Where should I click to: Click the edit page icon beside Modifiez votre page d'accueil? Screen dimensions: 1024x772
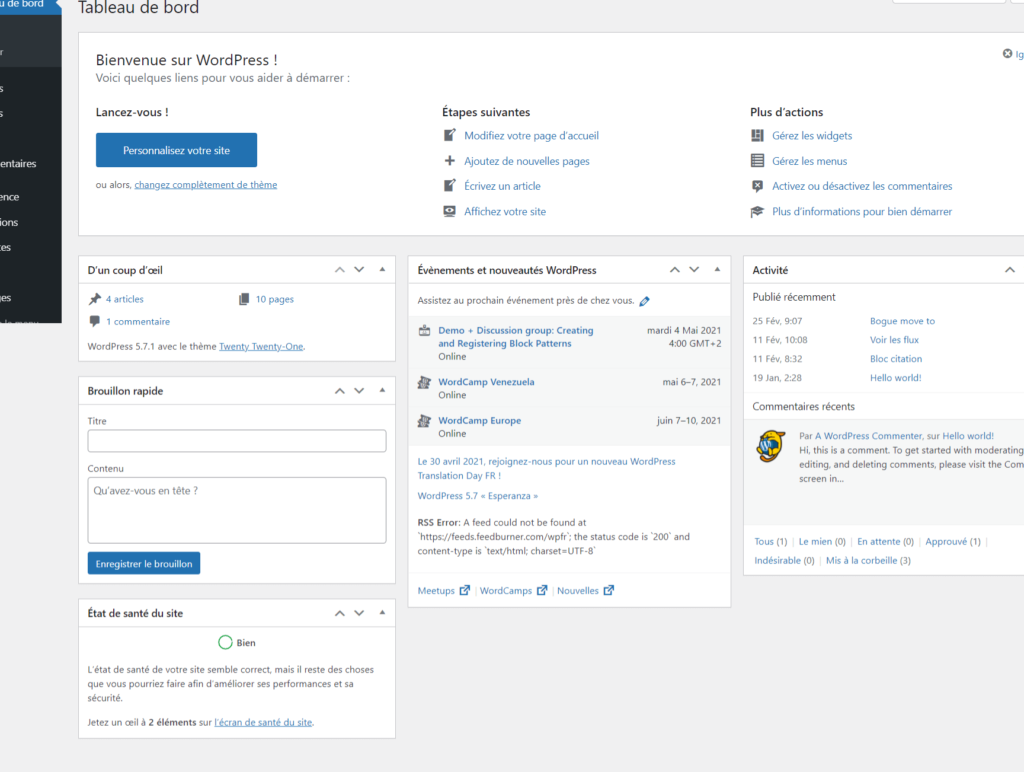tap(449, 135)
